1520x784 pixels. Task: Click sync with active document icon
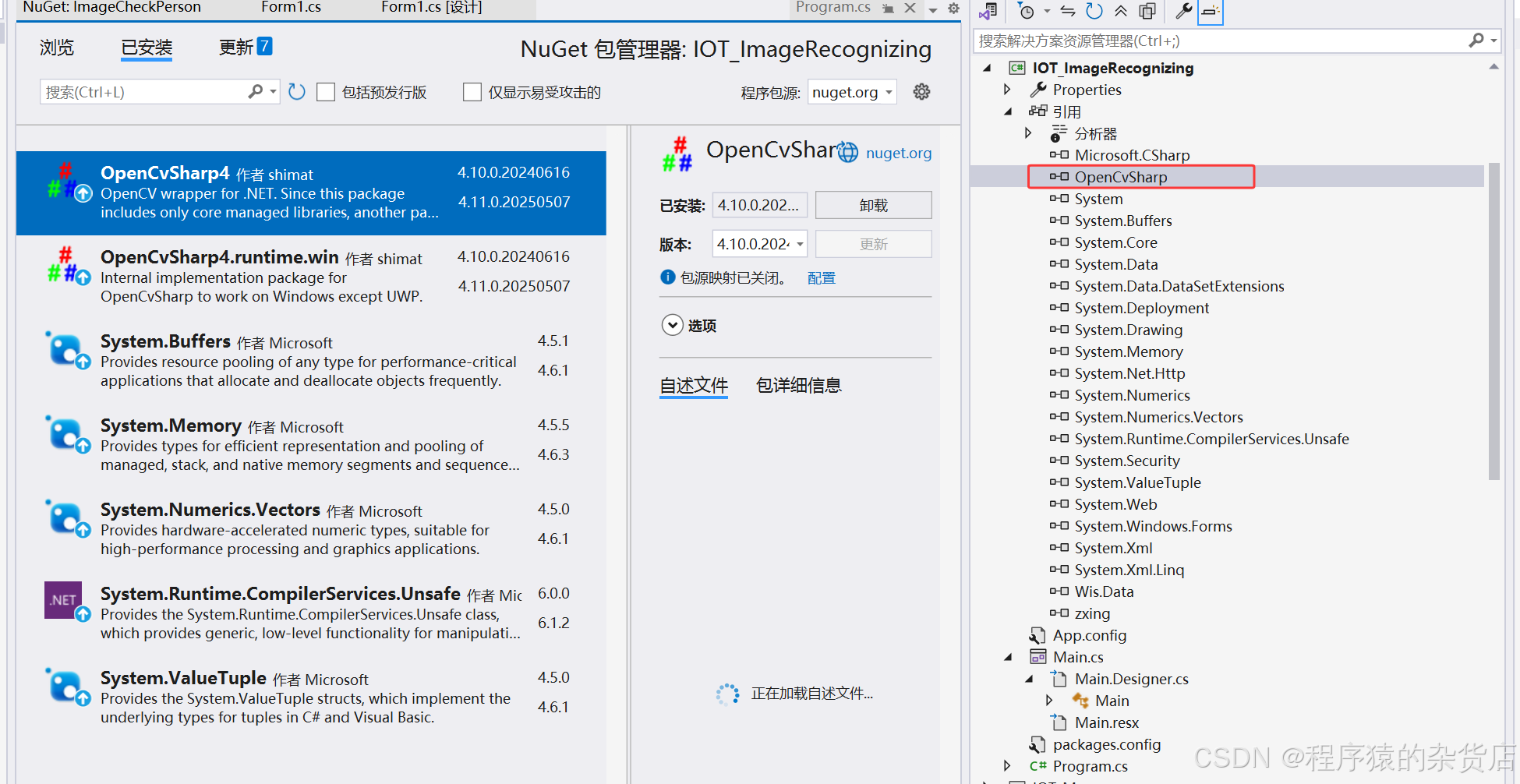tap(1068, 11)
